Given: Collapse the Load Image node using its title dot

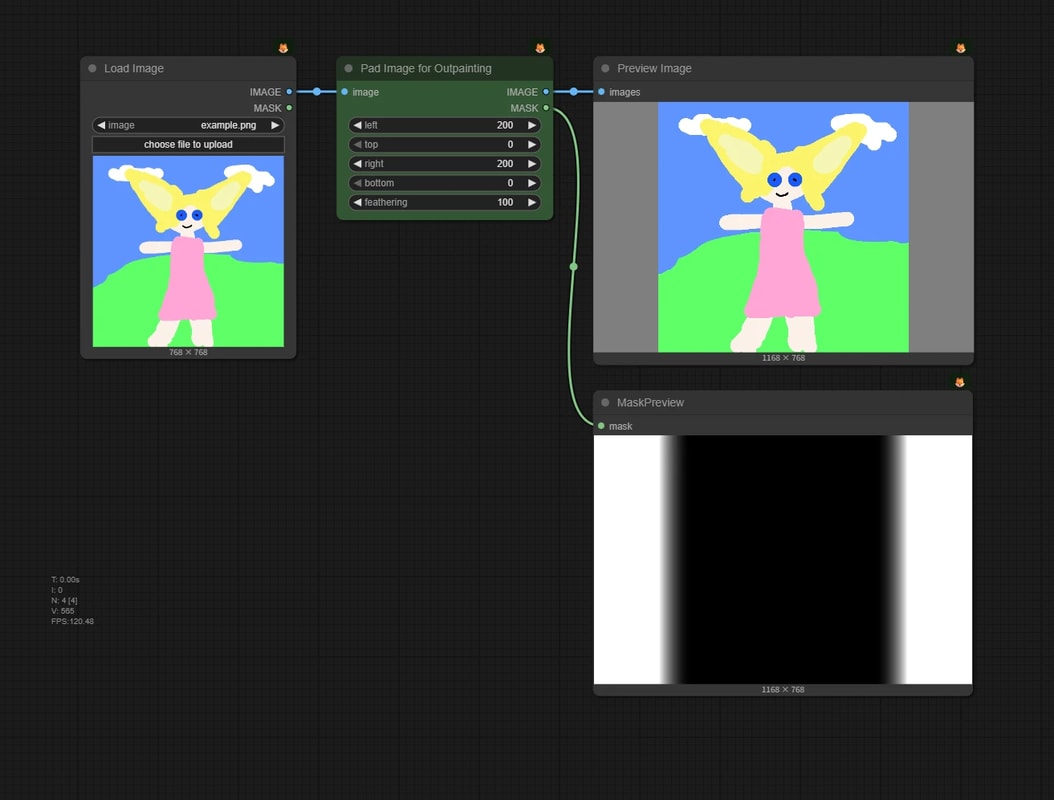Looking at the screenshot, I should pos(92,69).
